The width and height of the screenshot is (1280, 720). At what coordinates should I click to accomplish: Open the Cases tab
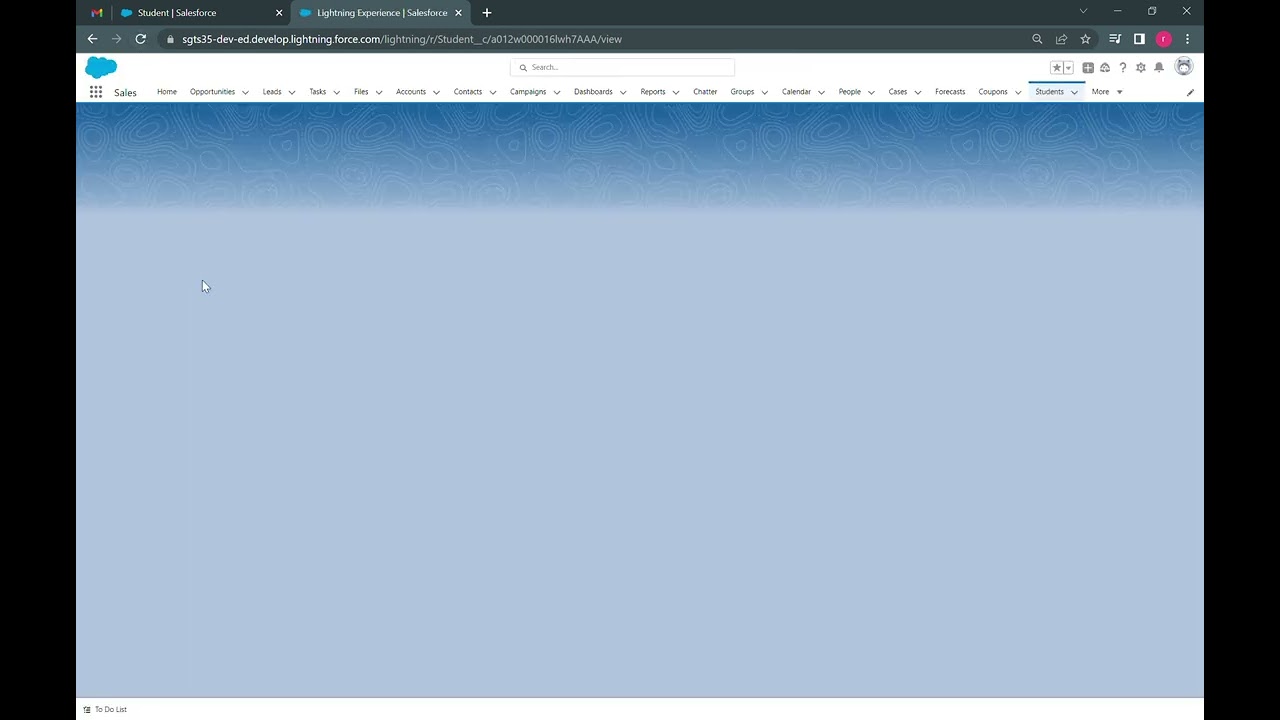coord(898,92)
